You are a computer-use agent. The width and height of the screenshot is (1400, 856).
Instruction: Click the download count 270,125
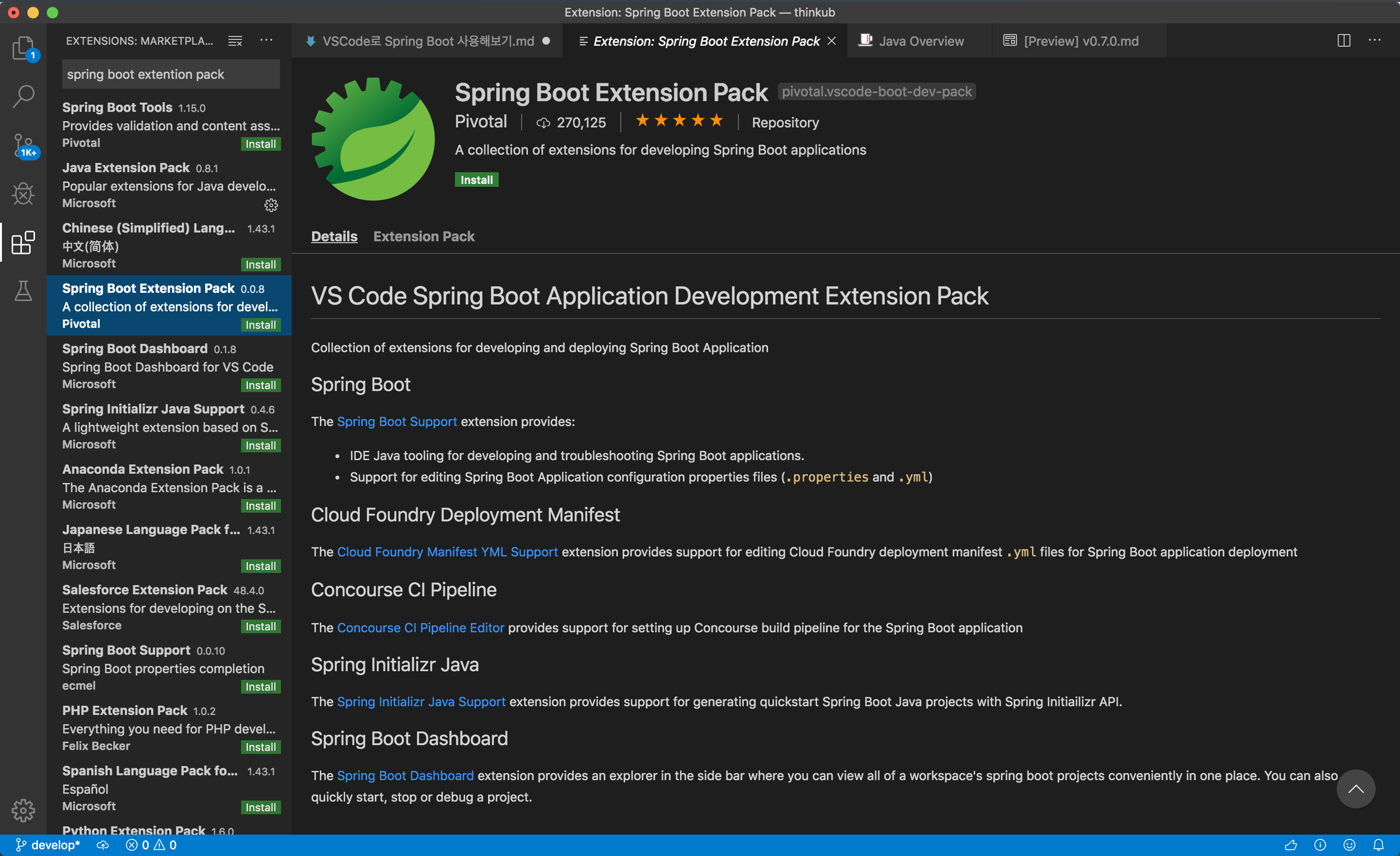coord(571,122)
